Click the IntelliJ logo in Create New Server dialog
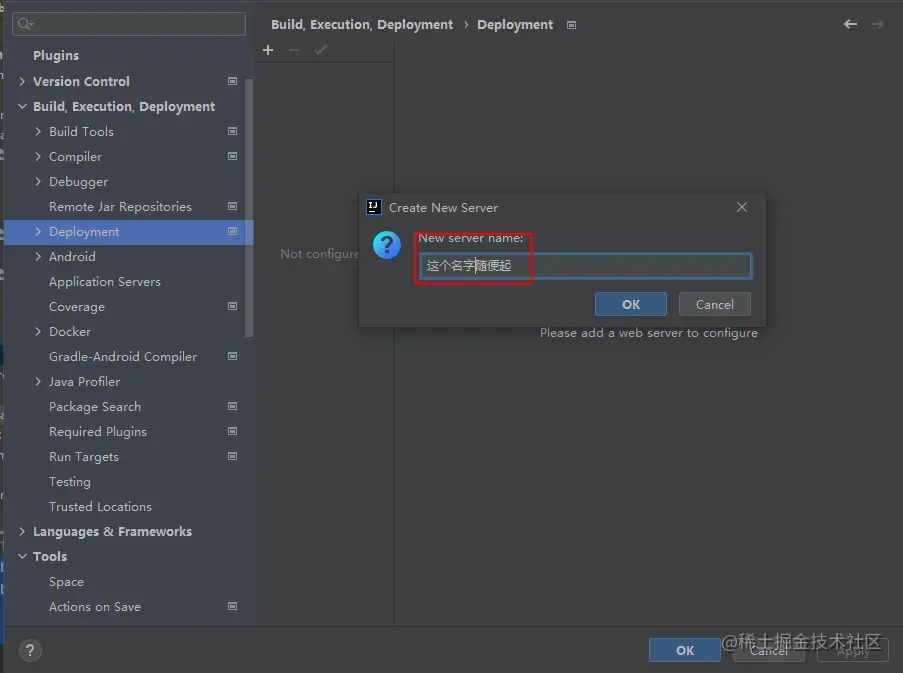The image size is (903, 673). [x=374, y=207]
